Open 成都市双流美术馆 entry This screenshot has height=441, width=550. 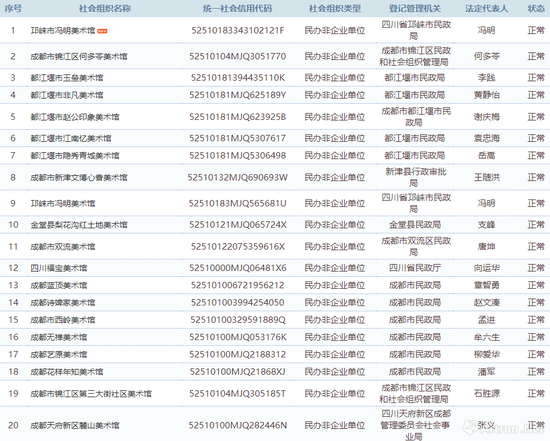[63, 247]
